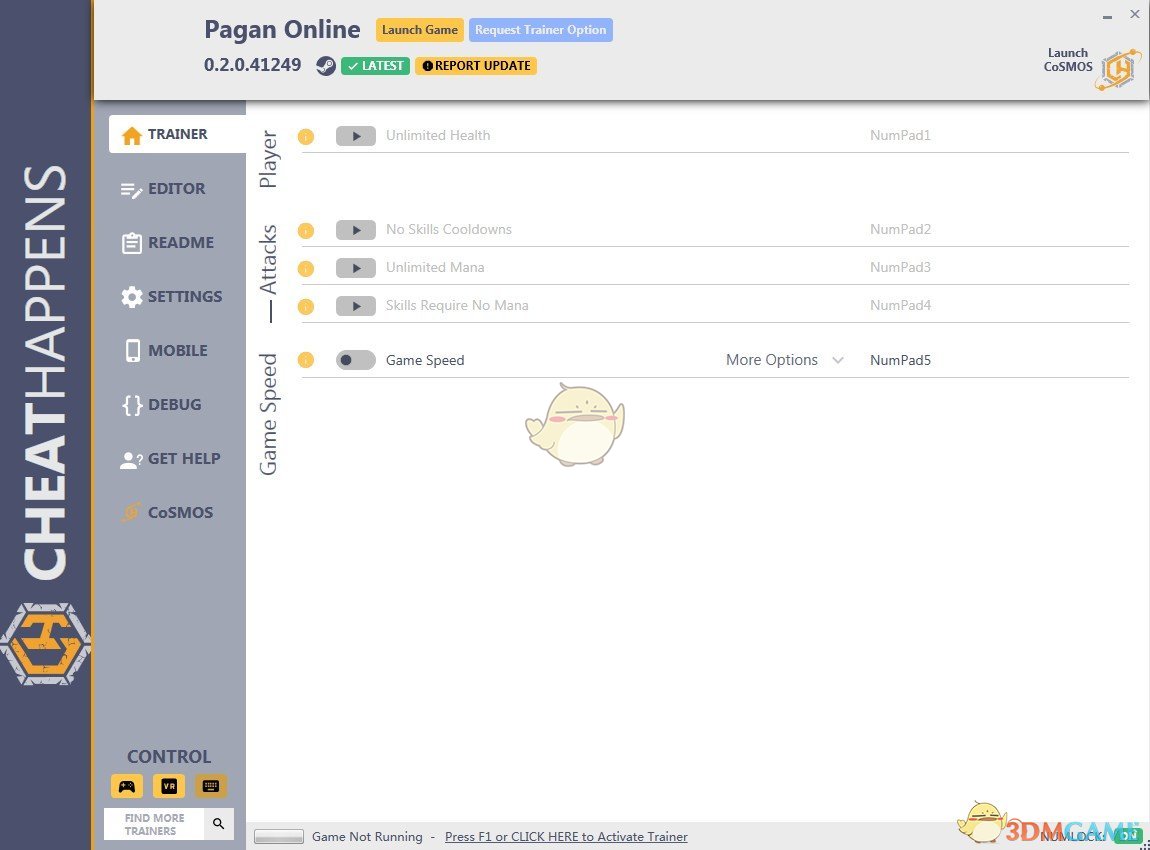Toggle the Unlimited Mana play button
Viewport: 1150px width, 850px height.
pos(355,267)
